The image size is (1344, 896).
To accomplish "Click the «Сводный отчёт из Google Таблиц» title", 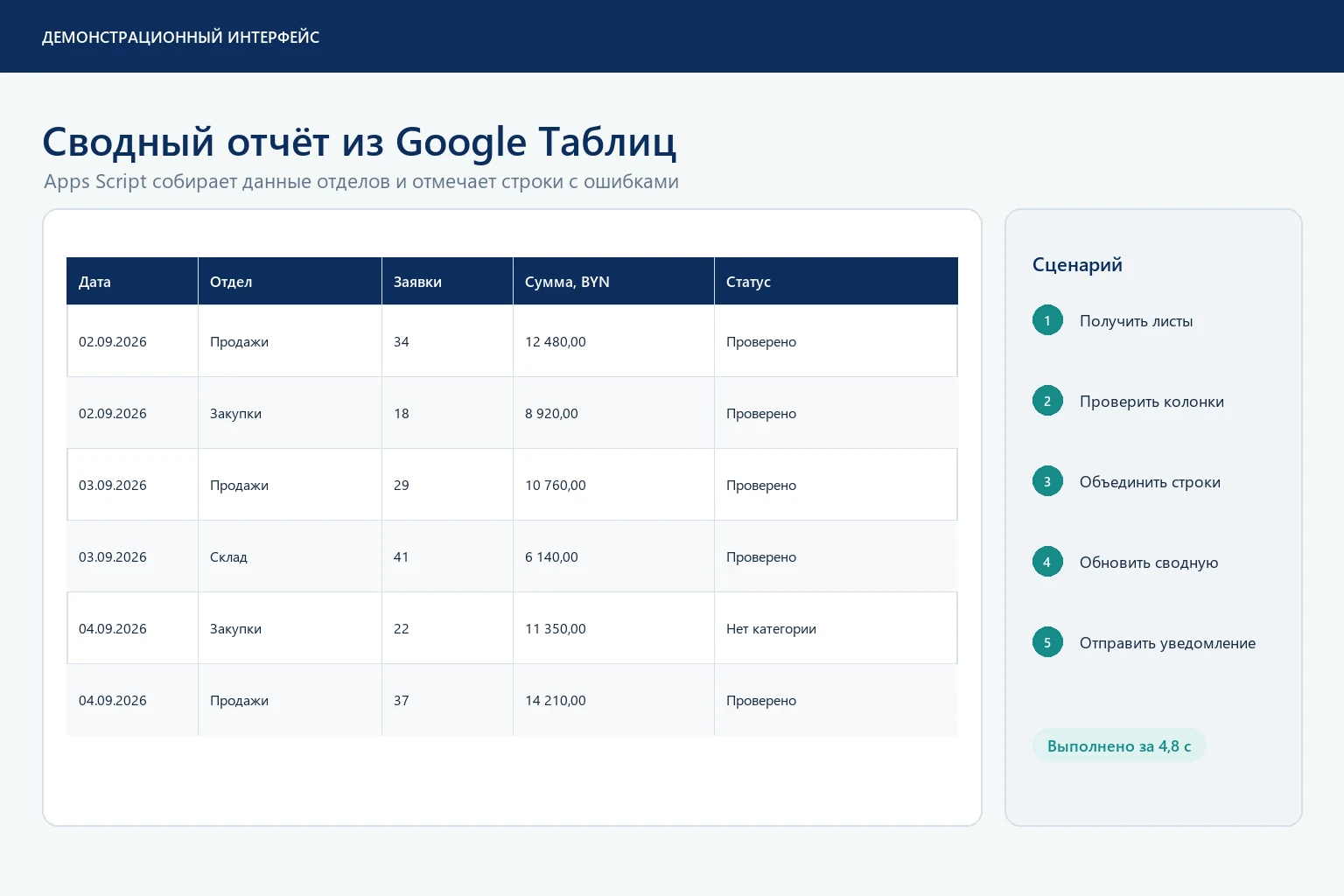I will 360,142.
